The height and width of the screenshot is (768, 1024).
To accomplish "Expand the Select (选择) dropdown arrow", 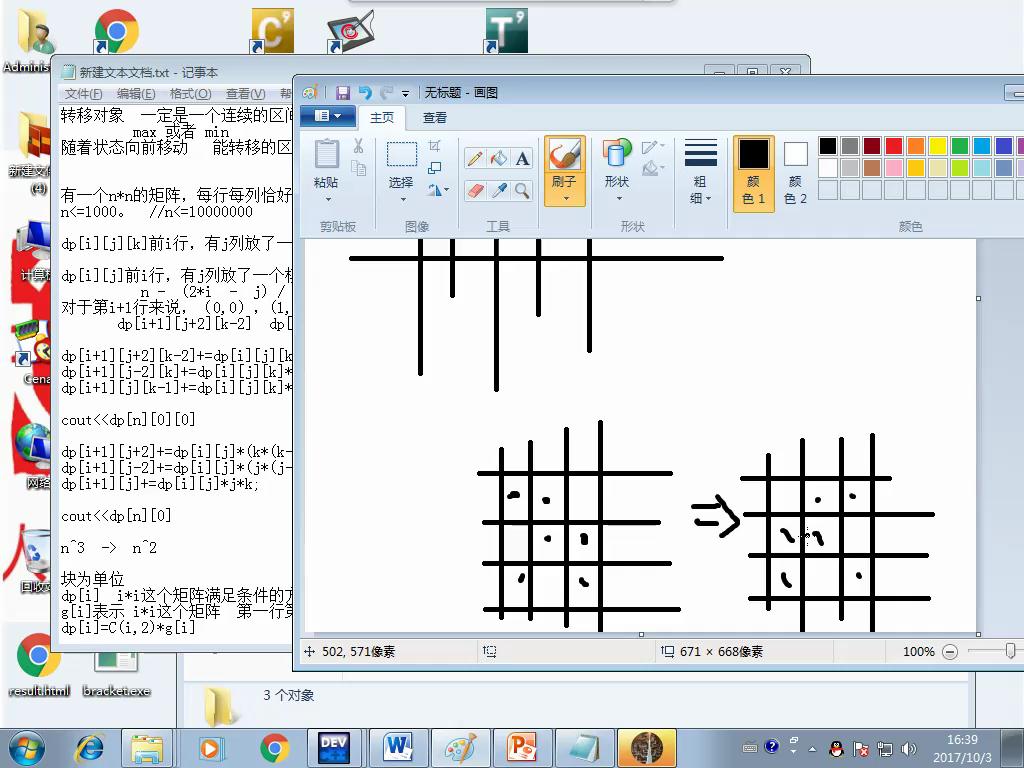I will coord(403,199).
